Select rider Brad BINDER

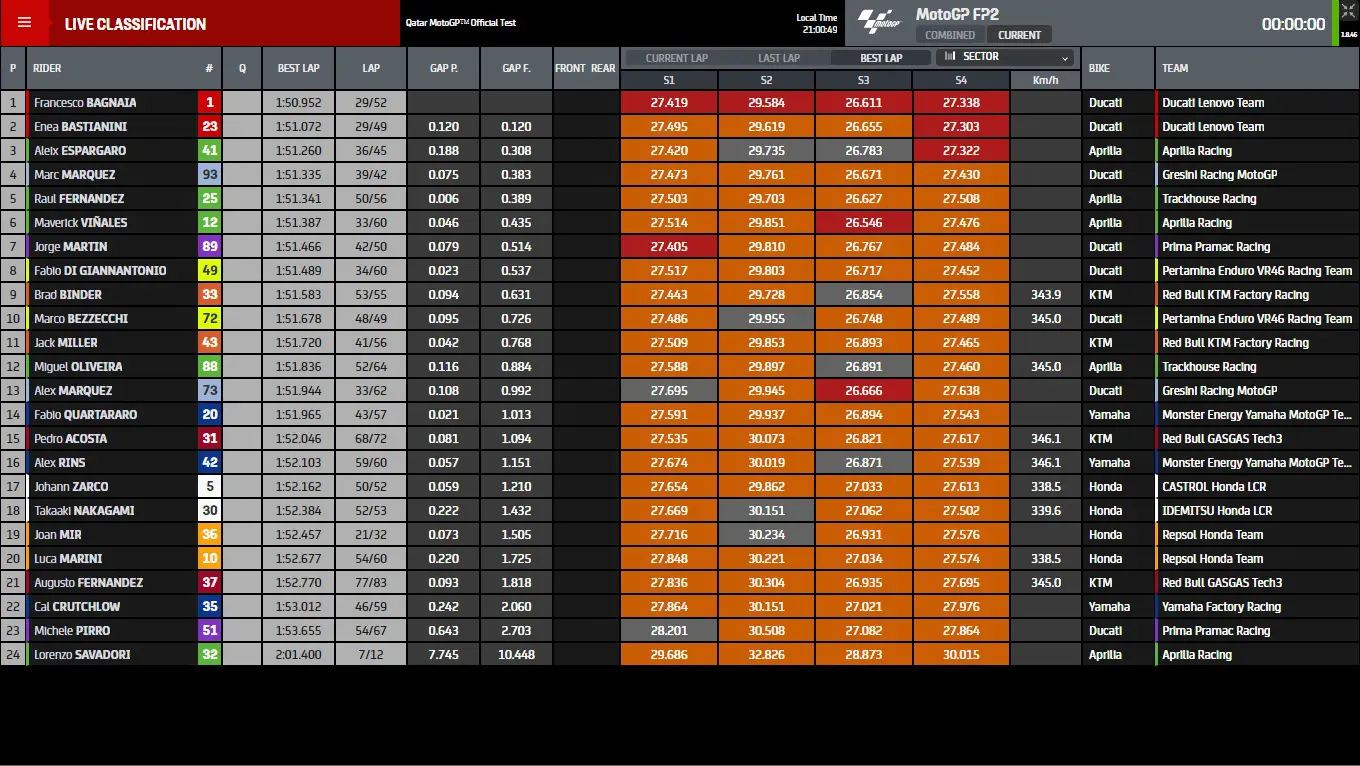click(x=68, y=294)
